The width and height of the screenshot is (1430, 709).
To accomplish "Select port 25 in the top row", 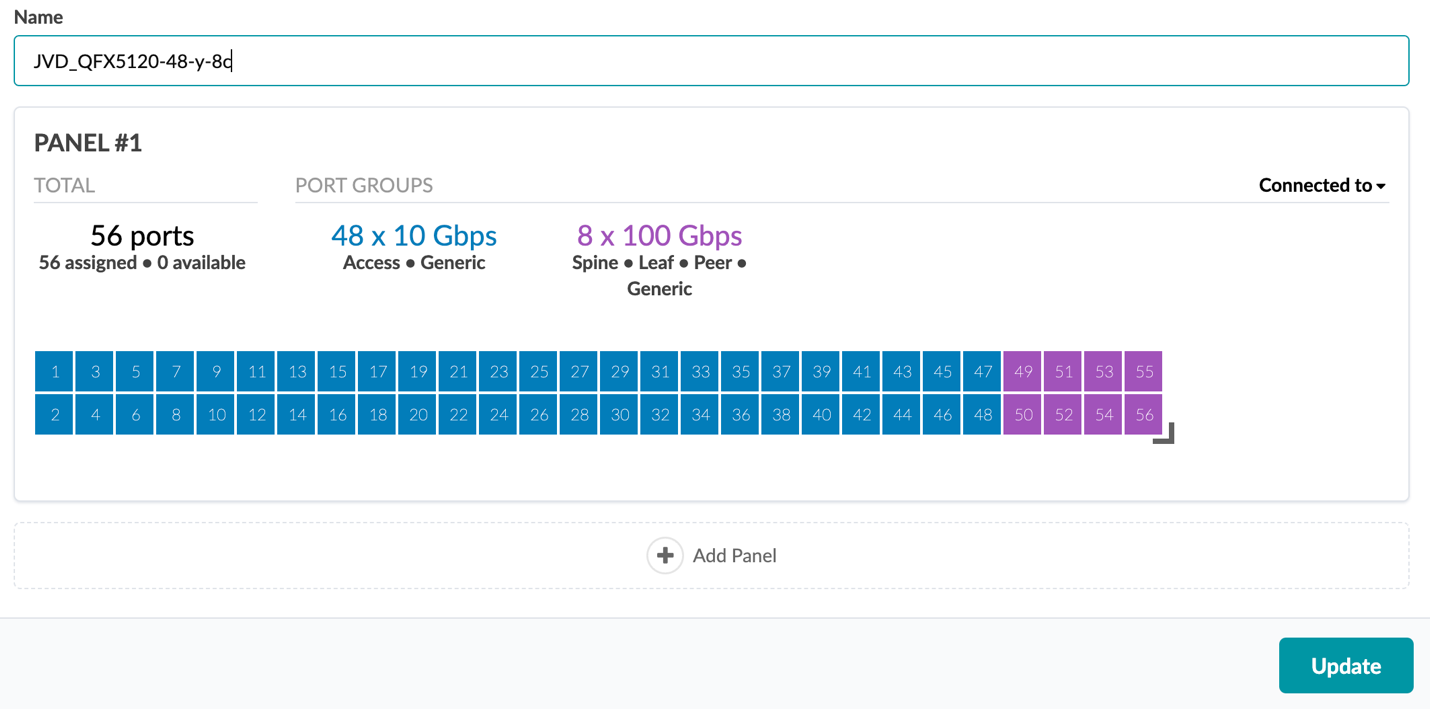I will pyautogui.click(x=539, y=372).
